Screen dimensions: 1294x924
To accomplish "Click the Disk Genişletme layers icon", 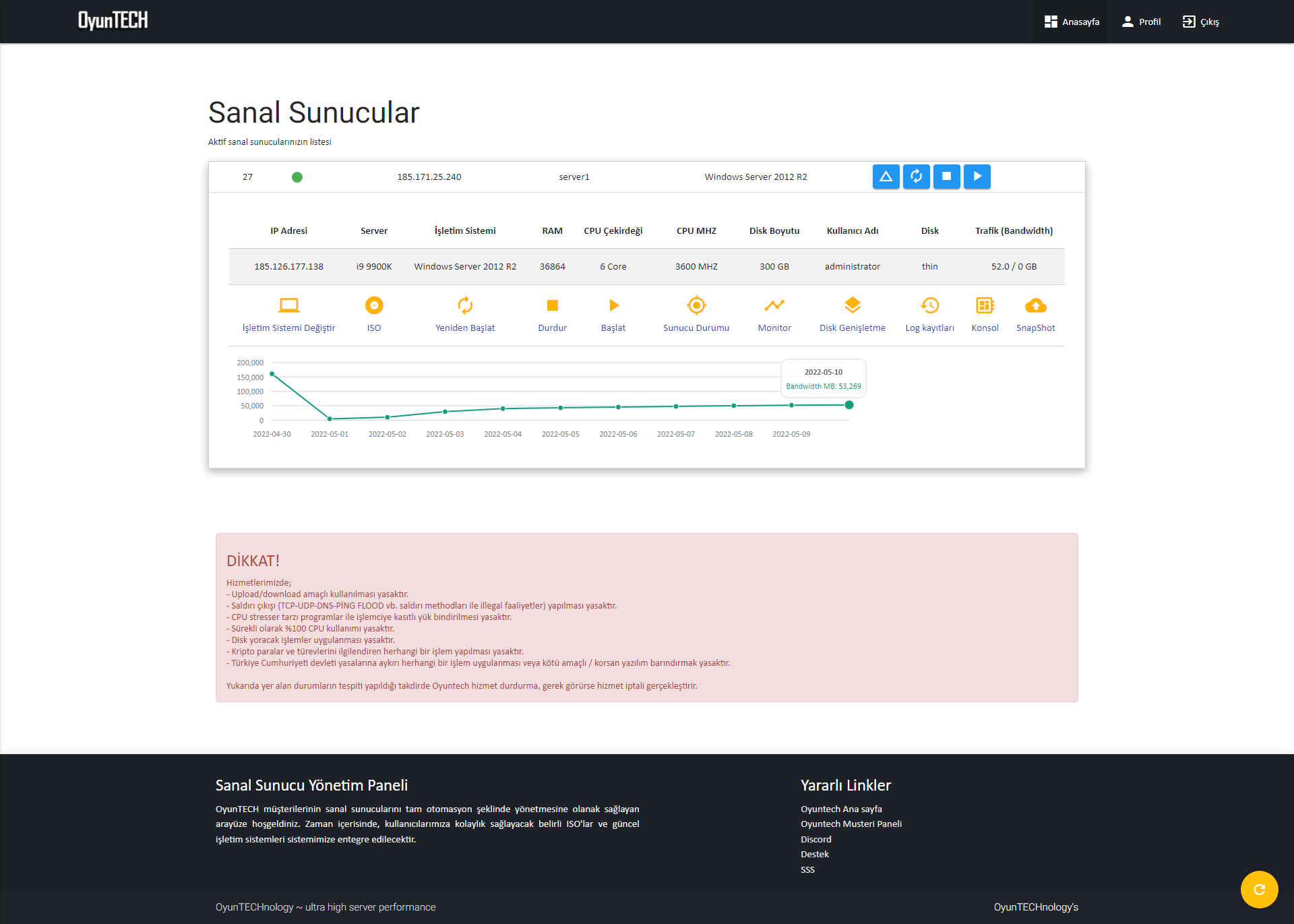I will [x=853, y=305].
